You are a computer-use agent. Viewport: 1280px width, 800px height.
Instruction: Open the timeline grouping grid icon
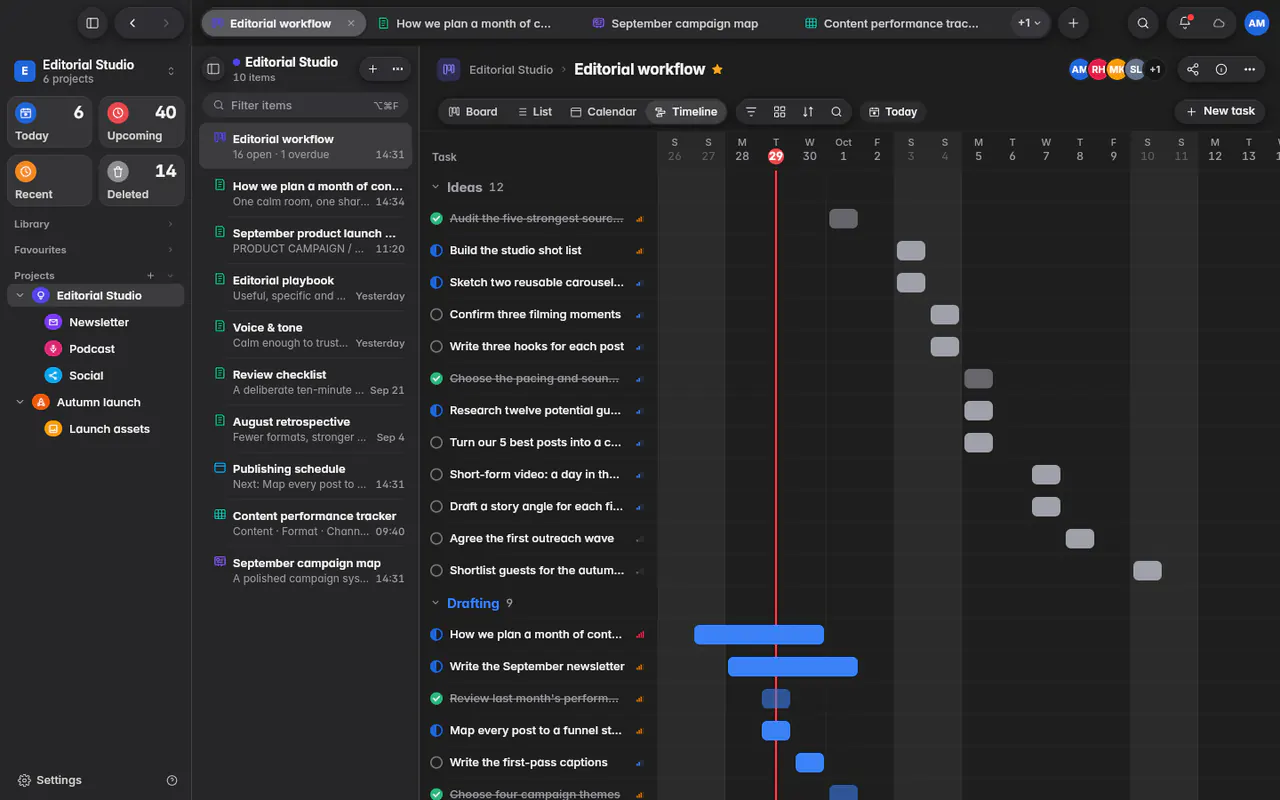click(x=780, y=112)
